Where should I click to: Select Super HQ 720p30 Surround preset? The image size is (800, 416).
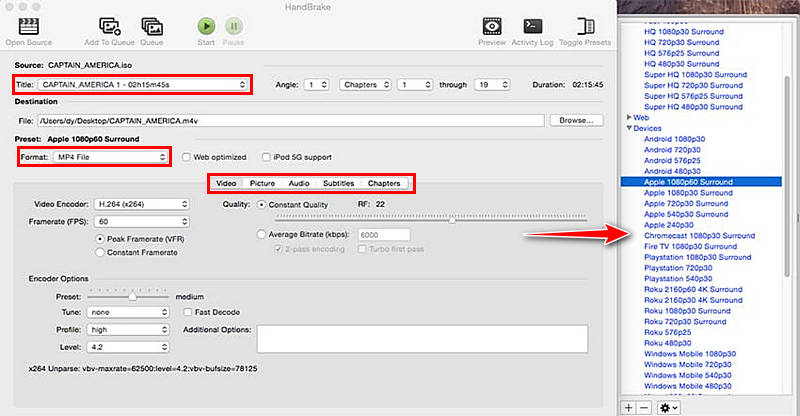(x=693, y=85)
